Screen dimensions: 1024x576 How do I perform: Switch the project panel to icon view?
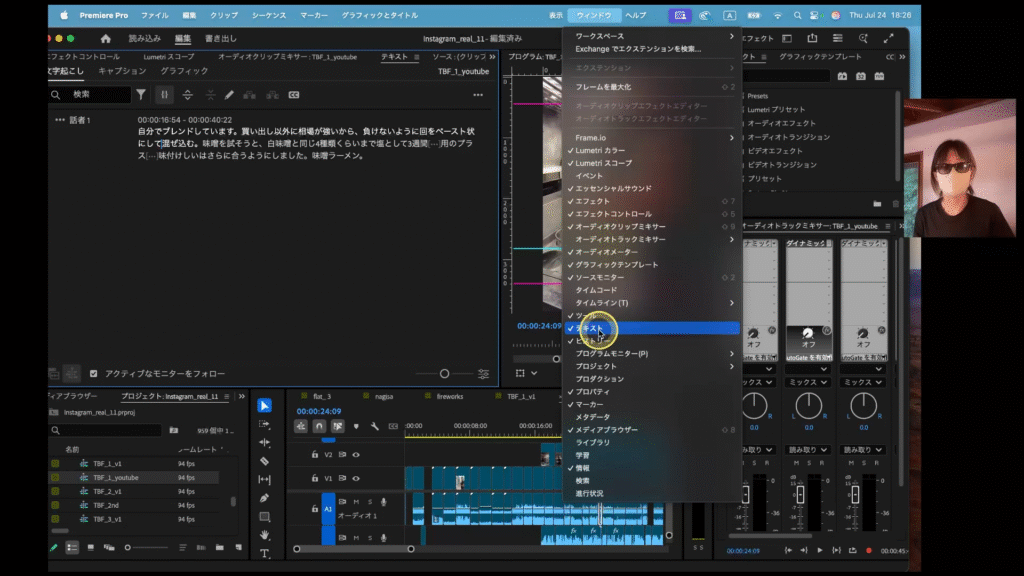91,547
